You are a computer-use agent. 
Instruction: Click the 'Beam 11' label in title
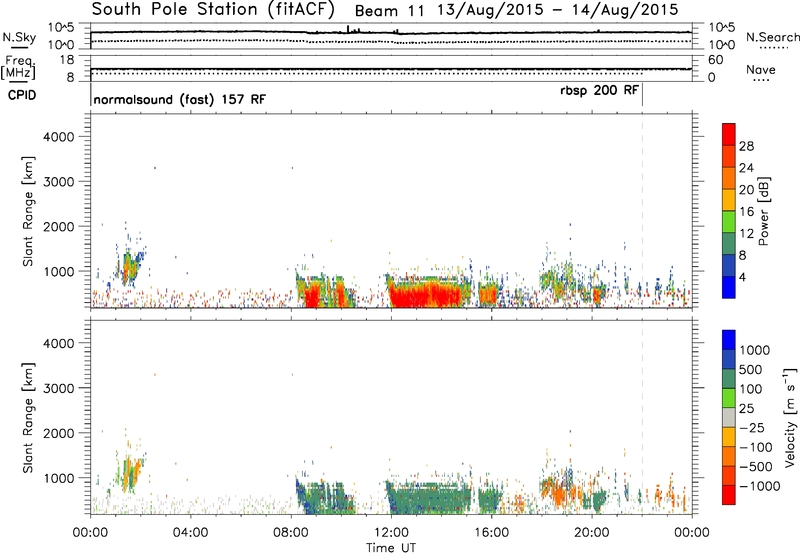389,10
